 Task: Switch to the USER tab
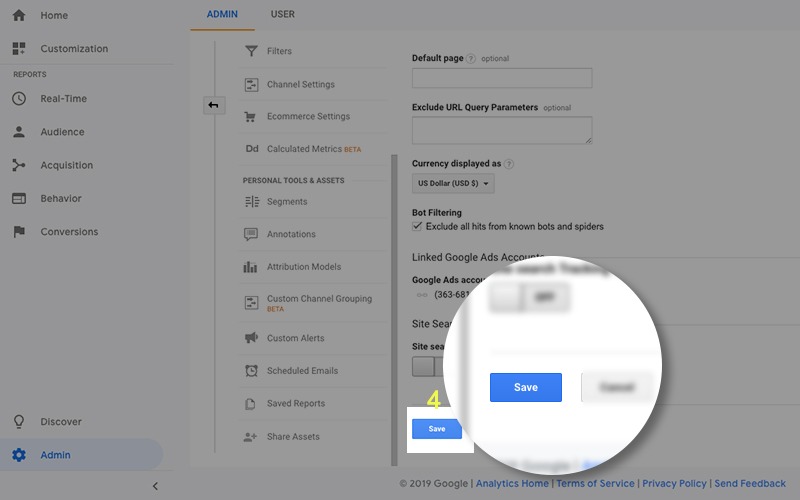282,14
